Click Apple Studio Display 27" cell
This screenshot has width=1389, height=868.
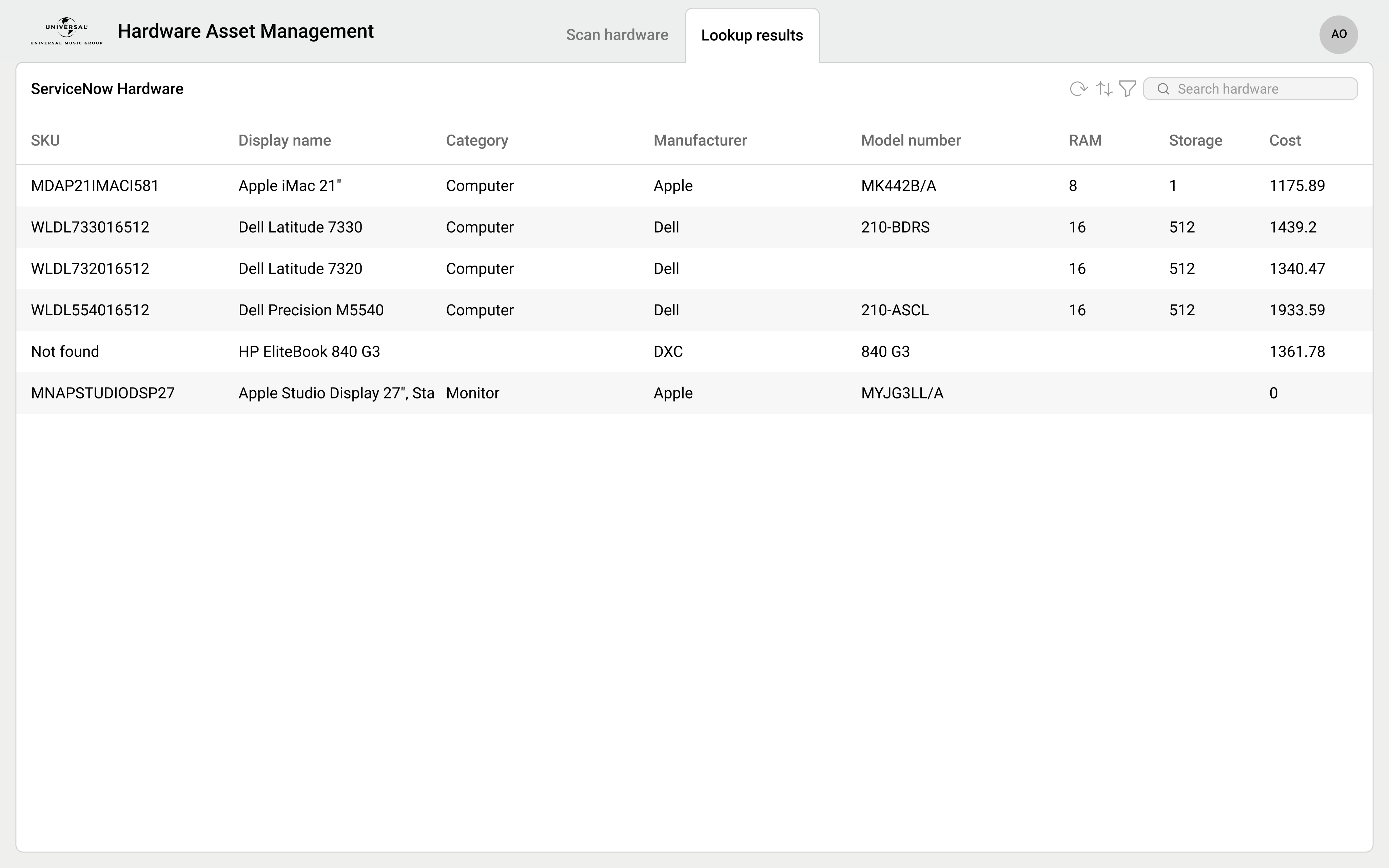336,393
